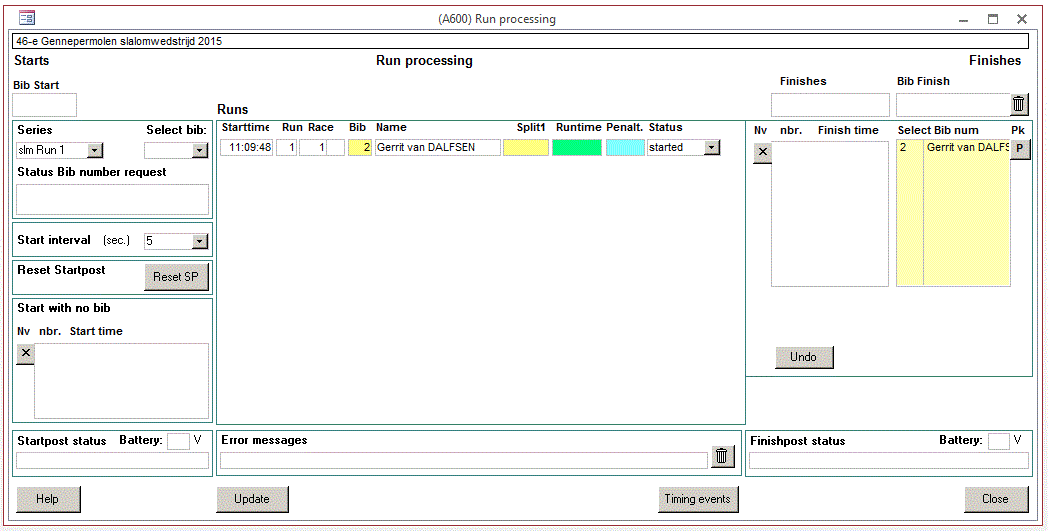Click the P button in the Pk column

pos(1019,149)
